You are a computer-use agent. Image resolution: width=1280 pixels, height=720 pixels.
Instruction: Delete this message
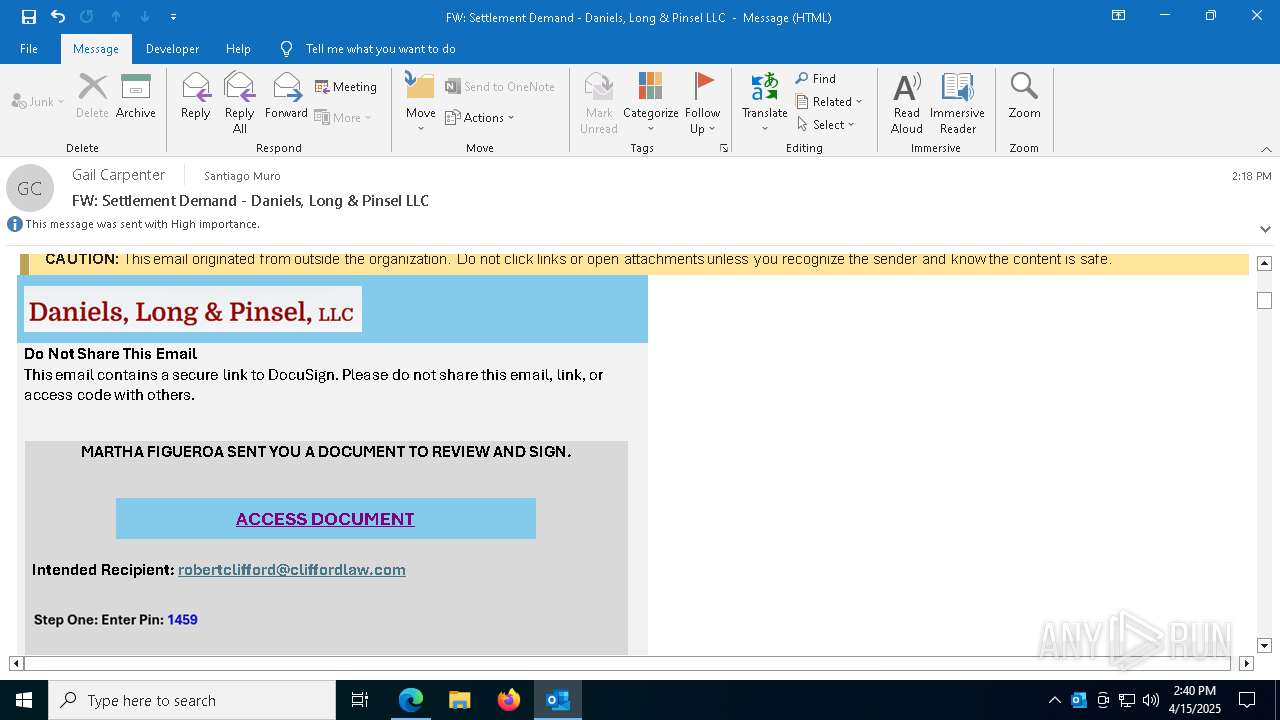(92, 96)
